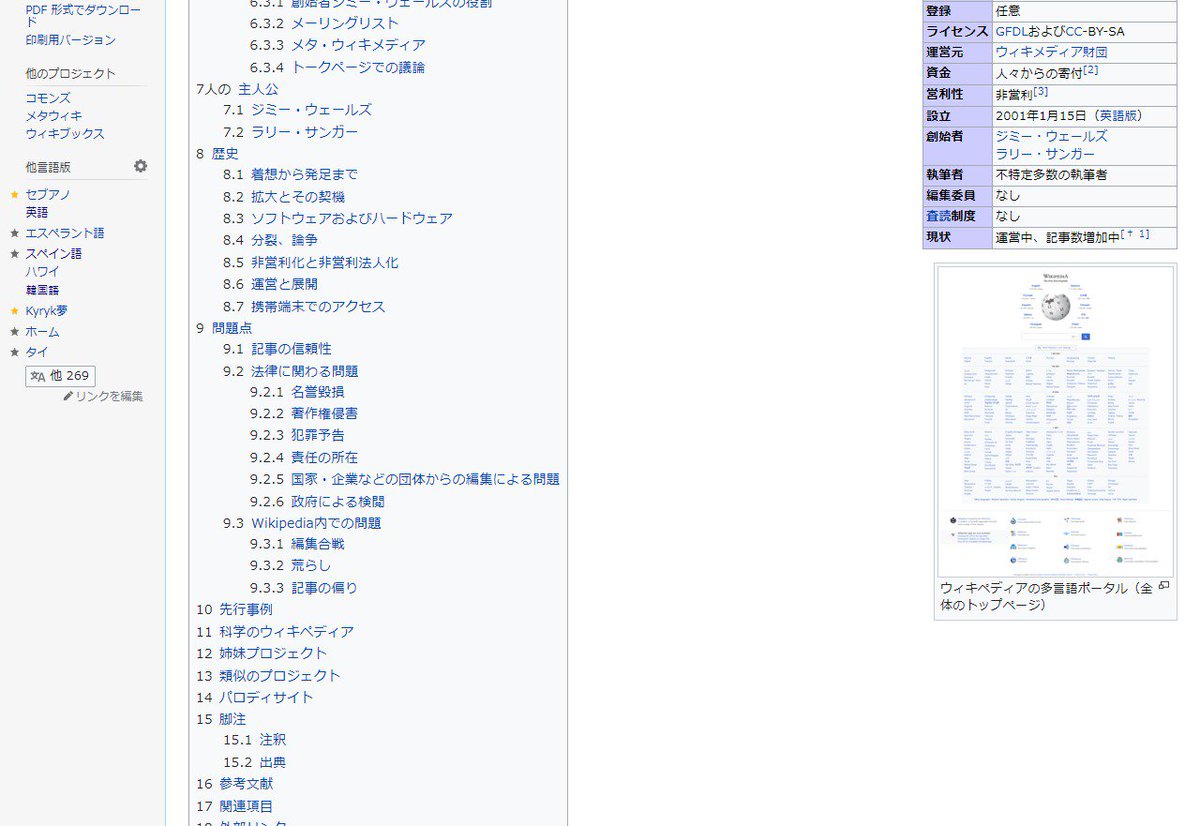The width and height of the screenshot is (1200, 826).
Task: Jump to 8.2 拡大とその契機
Action: click(x=284, y=197)
